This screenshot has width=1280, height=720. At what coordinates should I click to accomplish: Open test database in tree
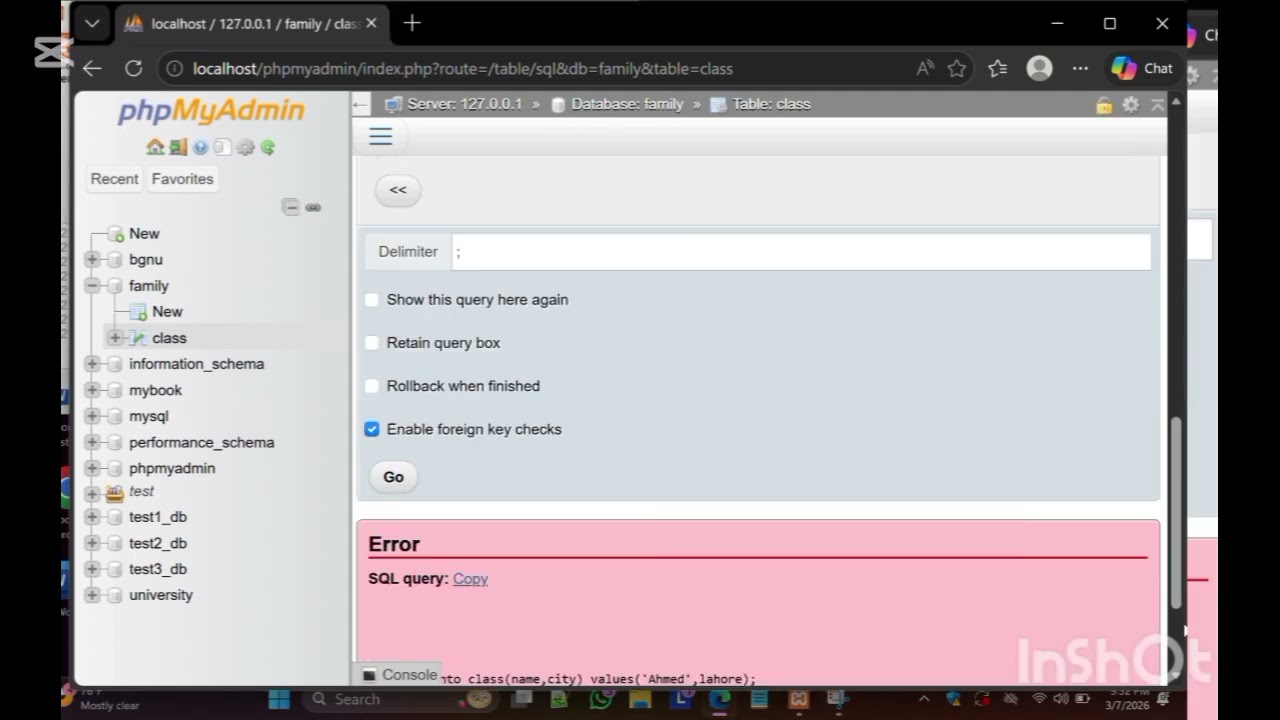click(141, 491)
